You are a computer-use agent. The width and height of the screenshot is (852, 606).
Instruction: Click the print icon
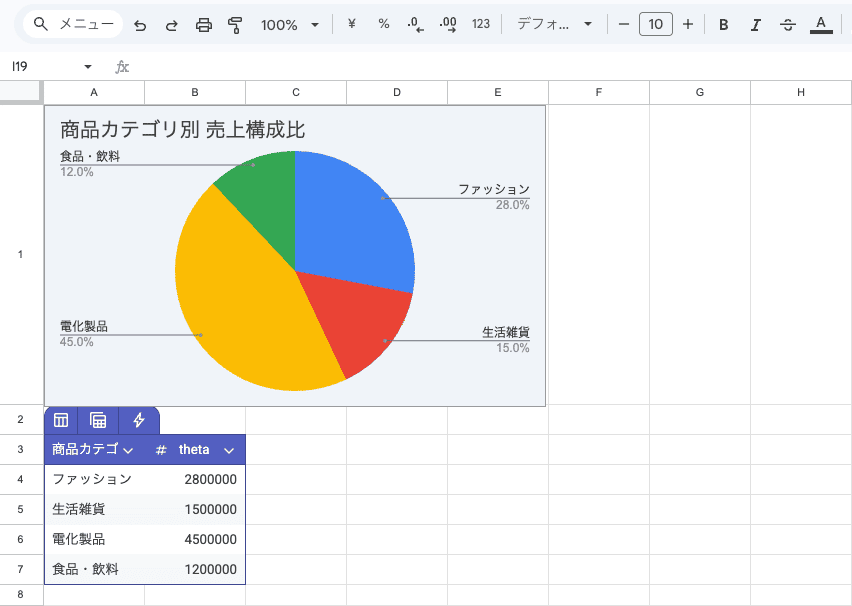point(204,24)
